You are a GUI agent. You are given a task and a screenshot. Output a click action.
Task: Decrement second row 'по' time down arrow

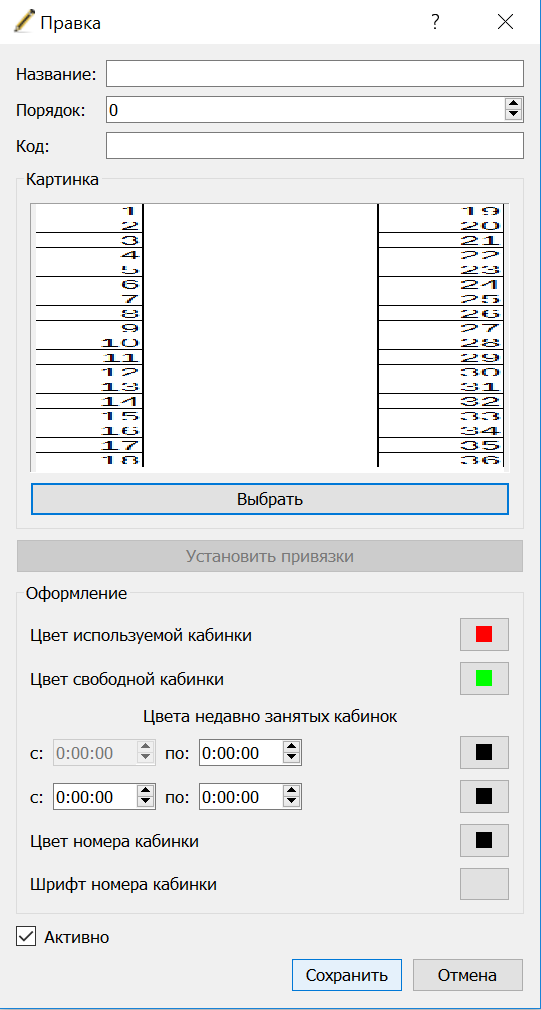click(x=292, y=803)
